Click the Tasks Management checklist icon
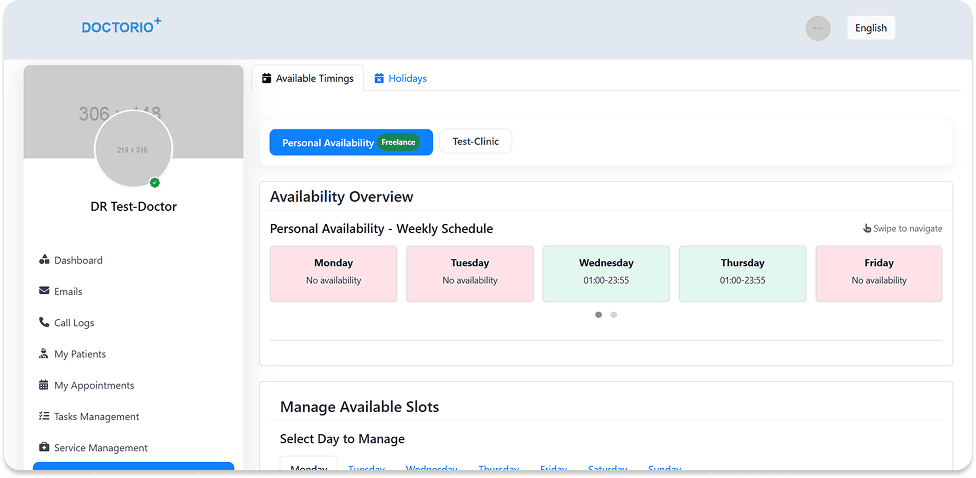This screenshot has width=976, height=478. point(44,416)
